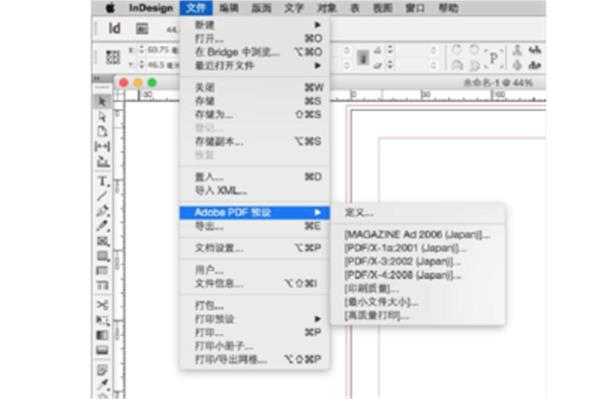The height and width of the screenshot is (400, 600).
Task: Select the Direct Selection tool
Action: 102,116
